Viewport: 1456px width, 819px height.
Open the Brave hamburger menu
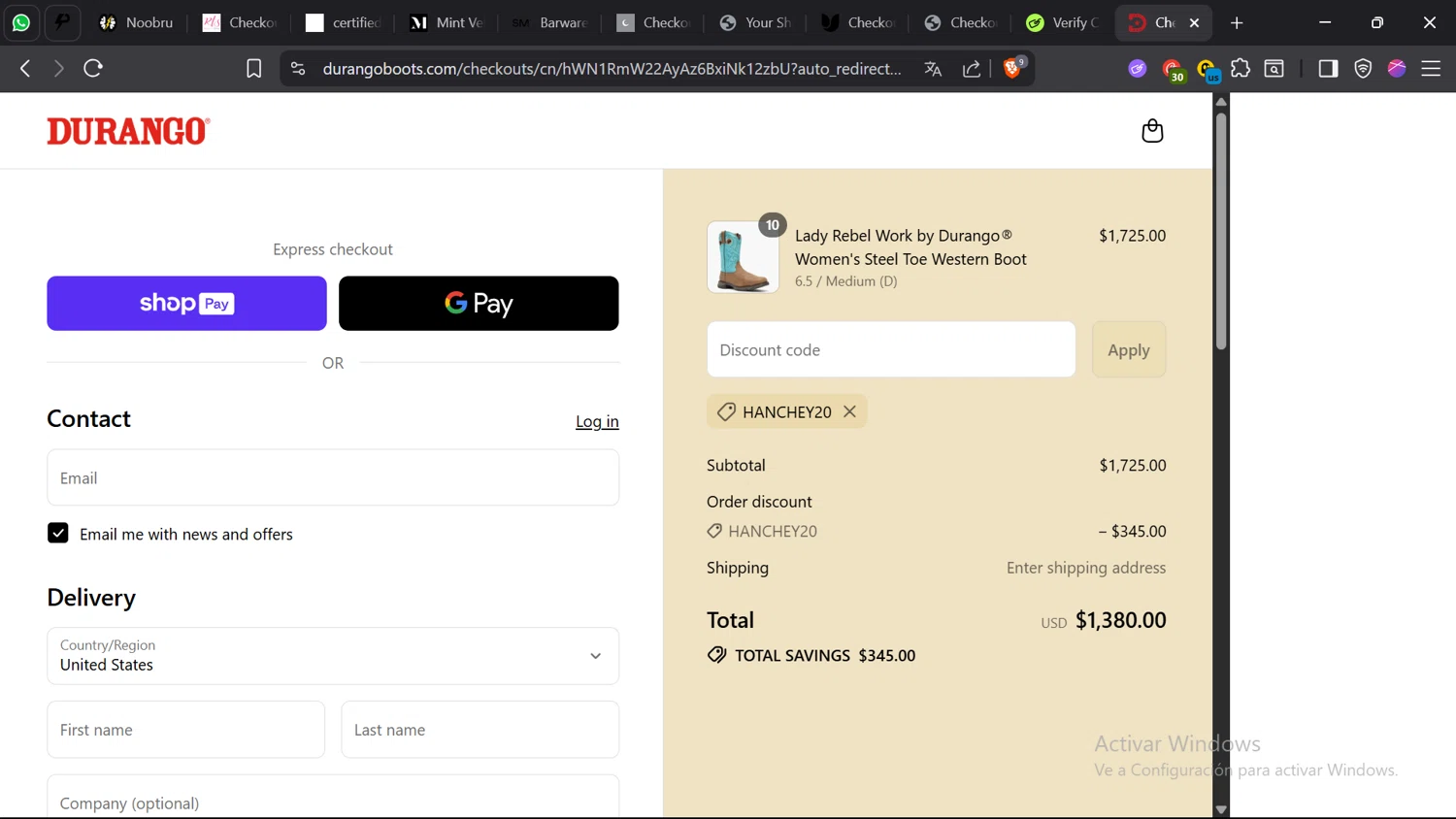1431,68
